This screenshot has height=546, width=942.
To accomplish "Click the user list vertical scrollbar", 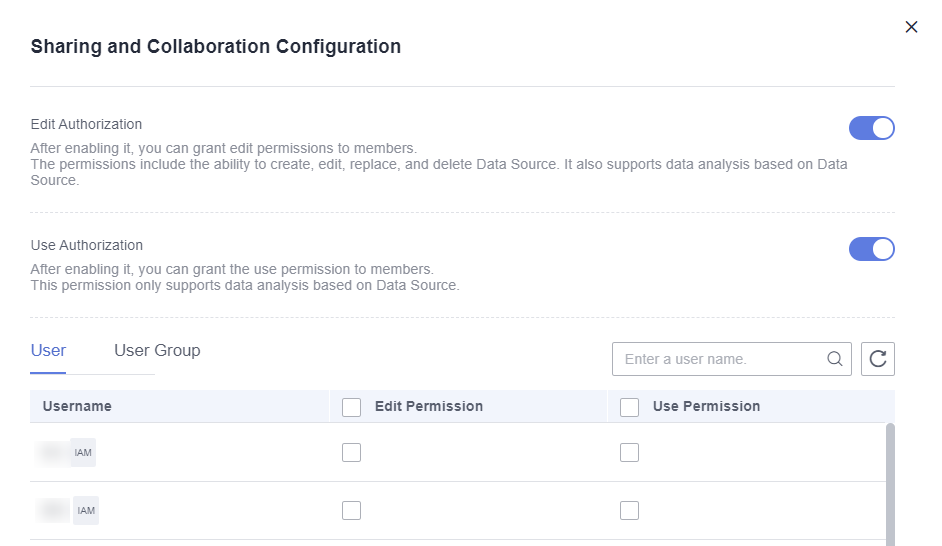I will tap(890, 484).
